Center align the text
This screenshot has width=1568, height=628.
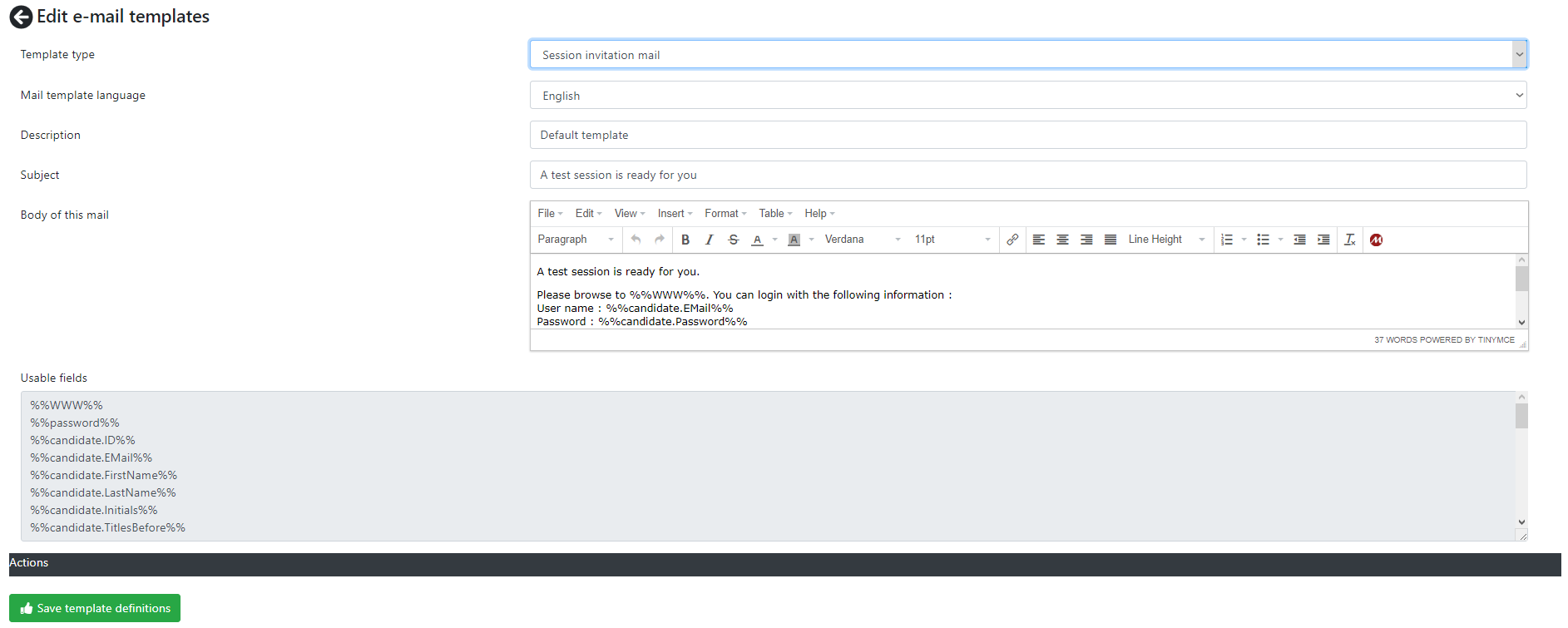pyautogui.click(x=1063, y=240)
